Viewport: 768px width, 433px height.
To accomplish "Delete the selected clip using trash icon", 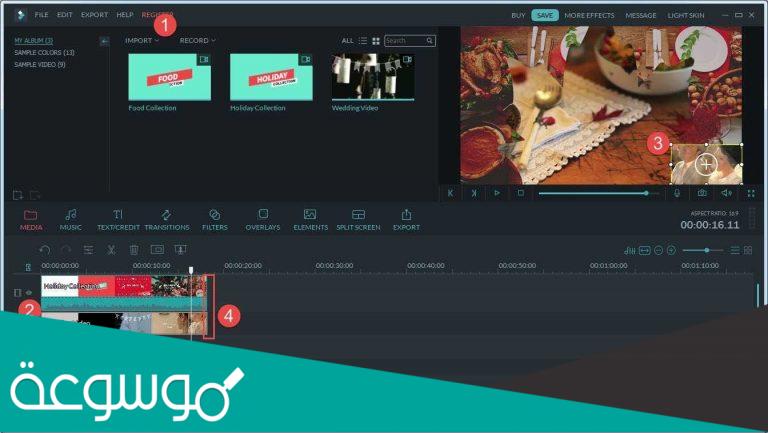I will tap(134, 250).
